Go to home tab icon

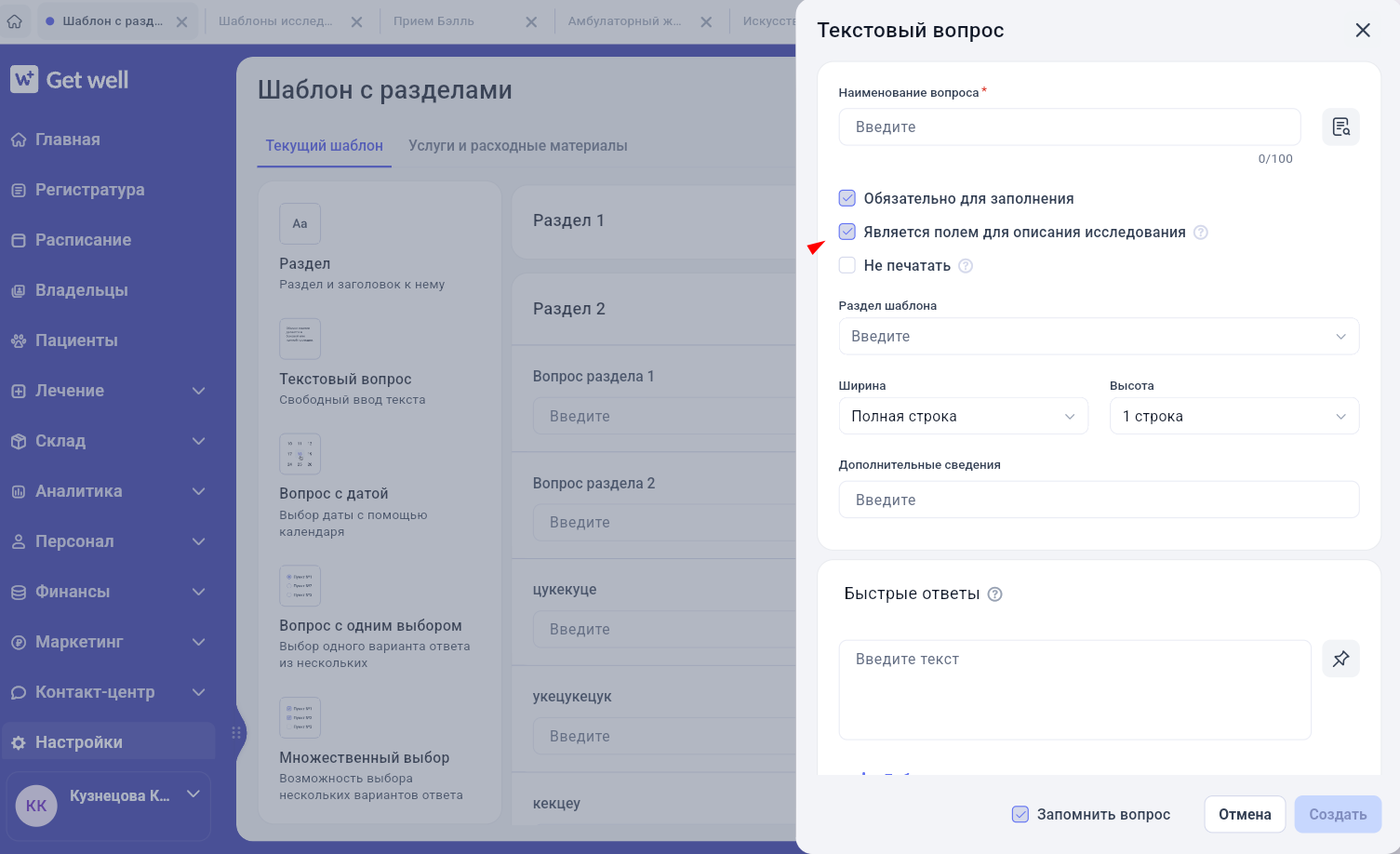15,20
